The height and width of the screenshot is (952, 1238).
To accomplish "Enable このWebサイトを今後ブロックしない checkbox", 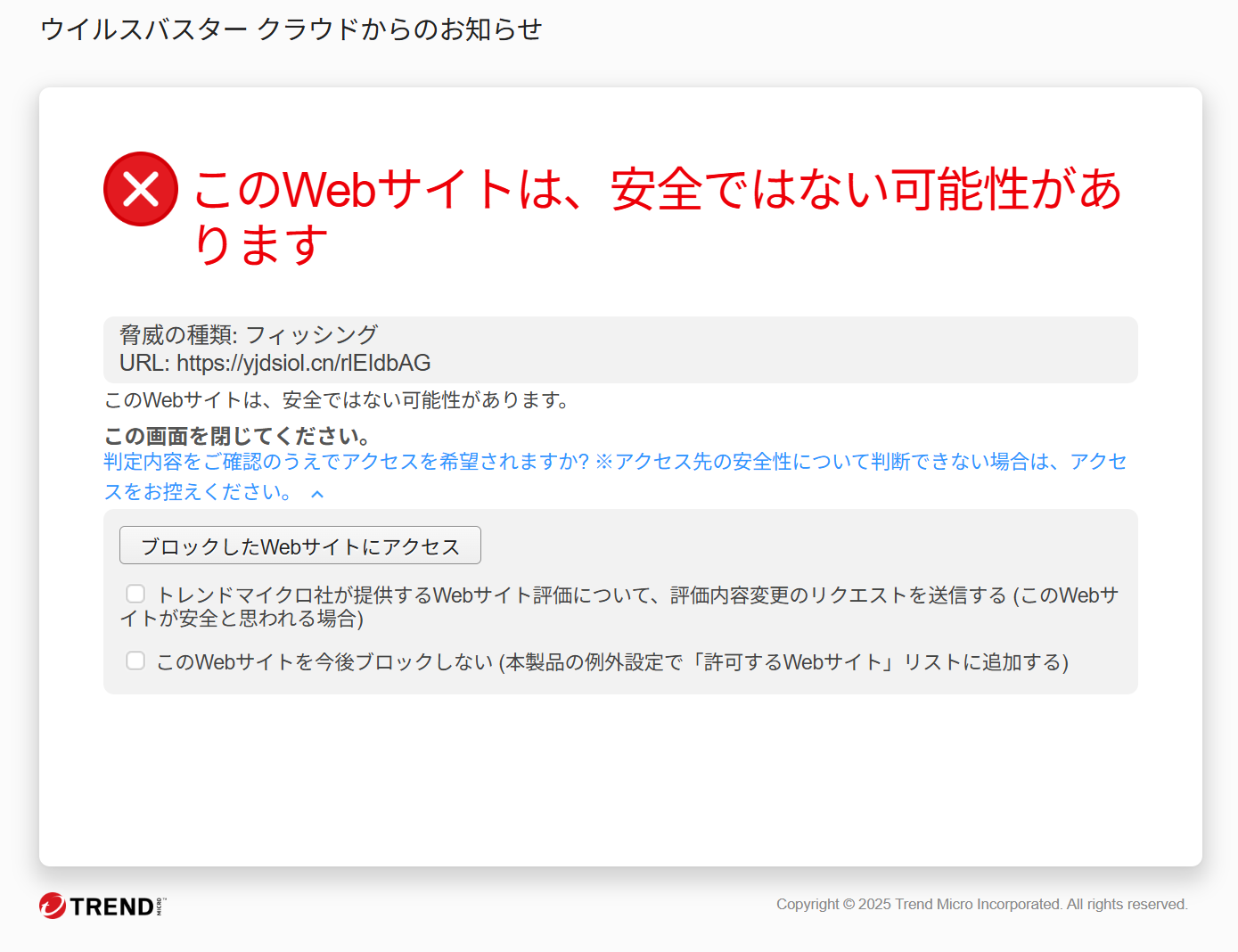I will (x=135, y=661).
